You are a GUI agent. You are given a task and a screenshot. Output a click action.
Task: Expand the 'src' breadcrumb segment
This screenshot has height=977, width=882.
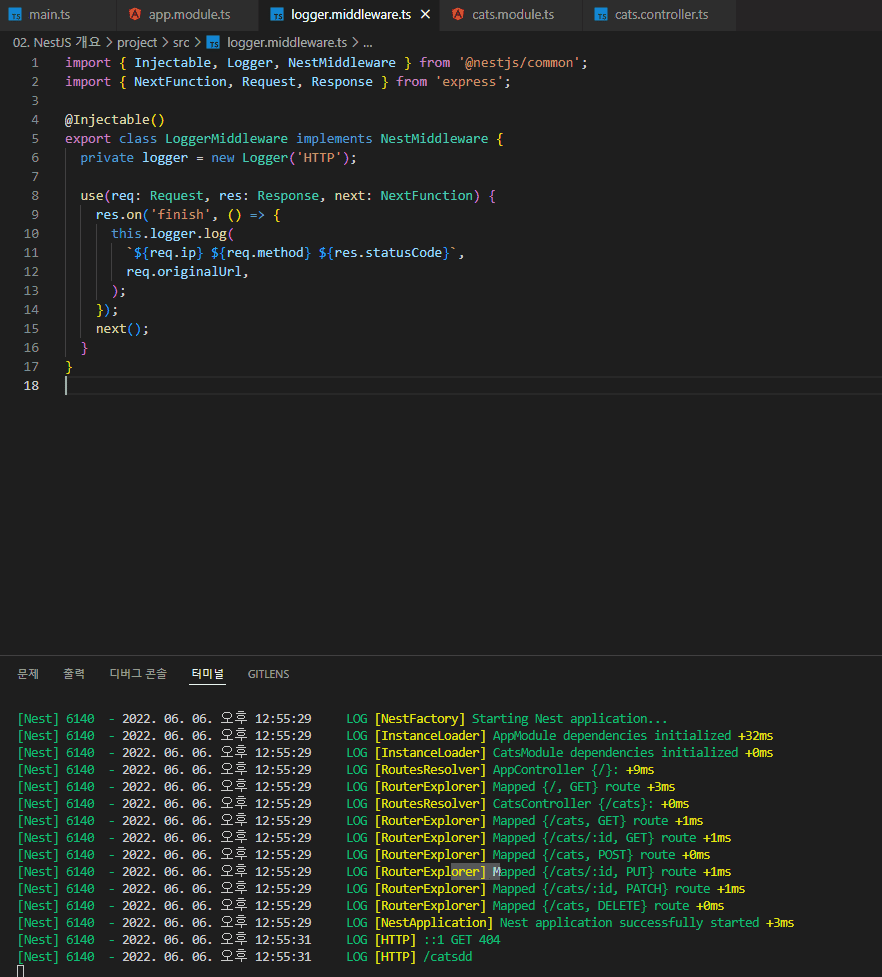[181, 43]
